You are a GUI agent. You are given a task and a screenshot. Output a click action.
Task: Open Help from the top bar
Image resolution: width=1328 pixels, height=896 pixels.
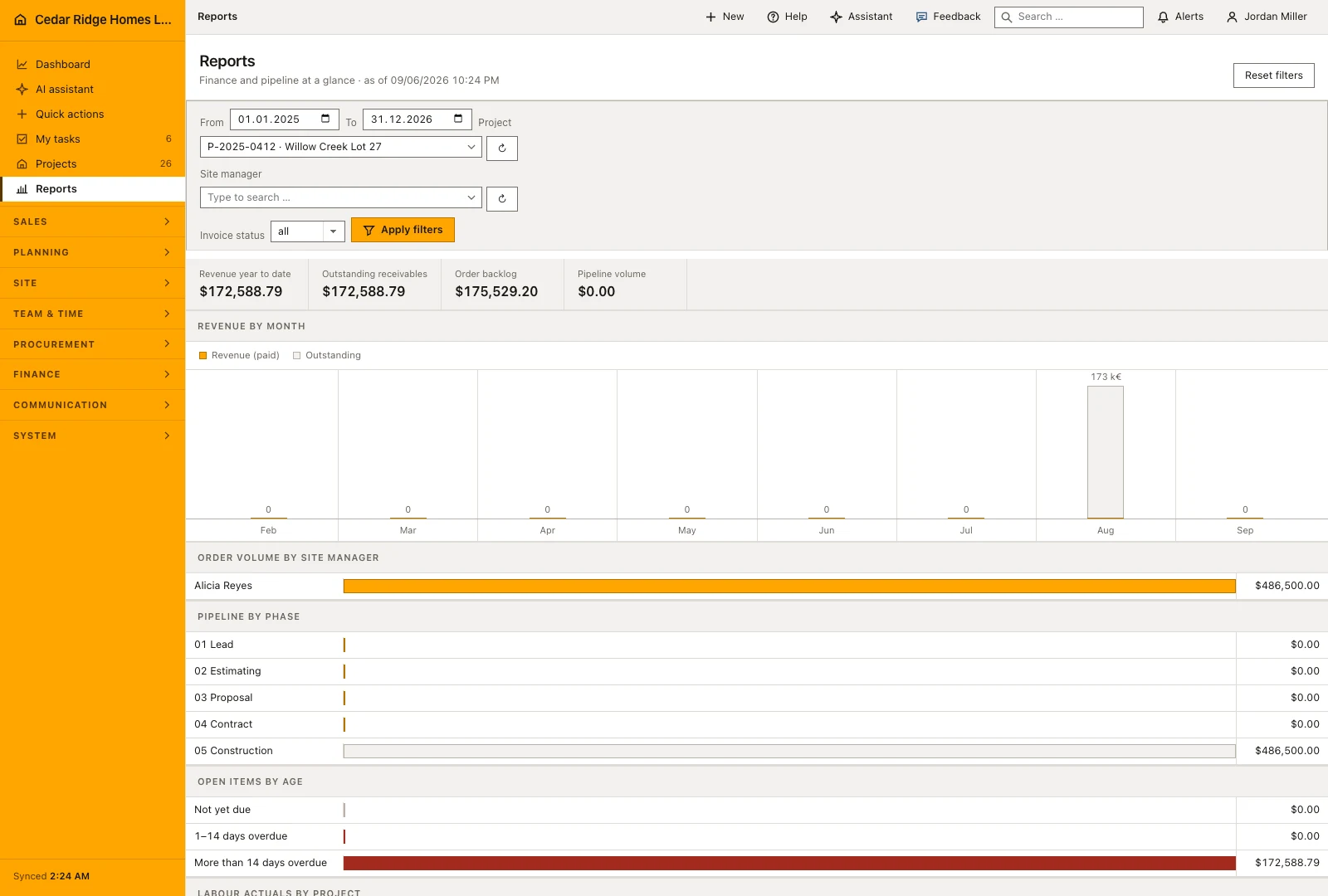787,17
